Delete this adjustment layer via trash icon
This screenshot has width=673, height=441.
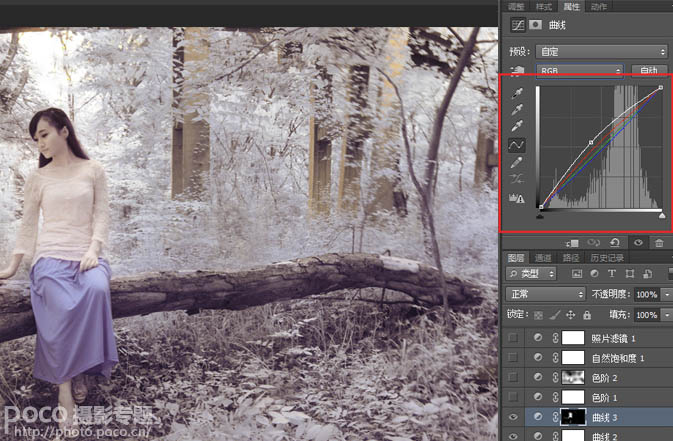point(659,243)
